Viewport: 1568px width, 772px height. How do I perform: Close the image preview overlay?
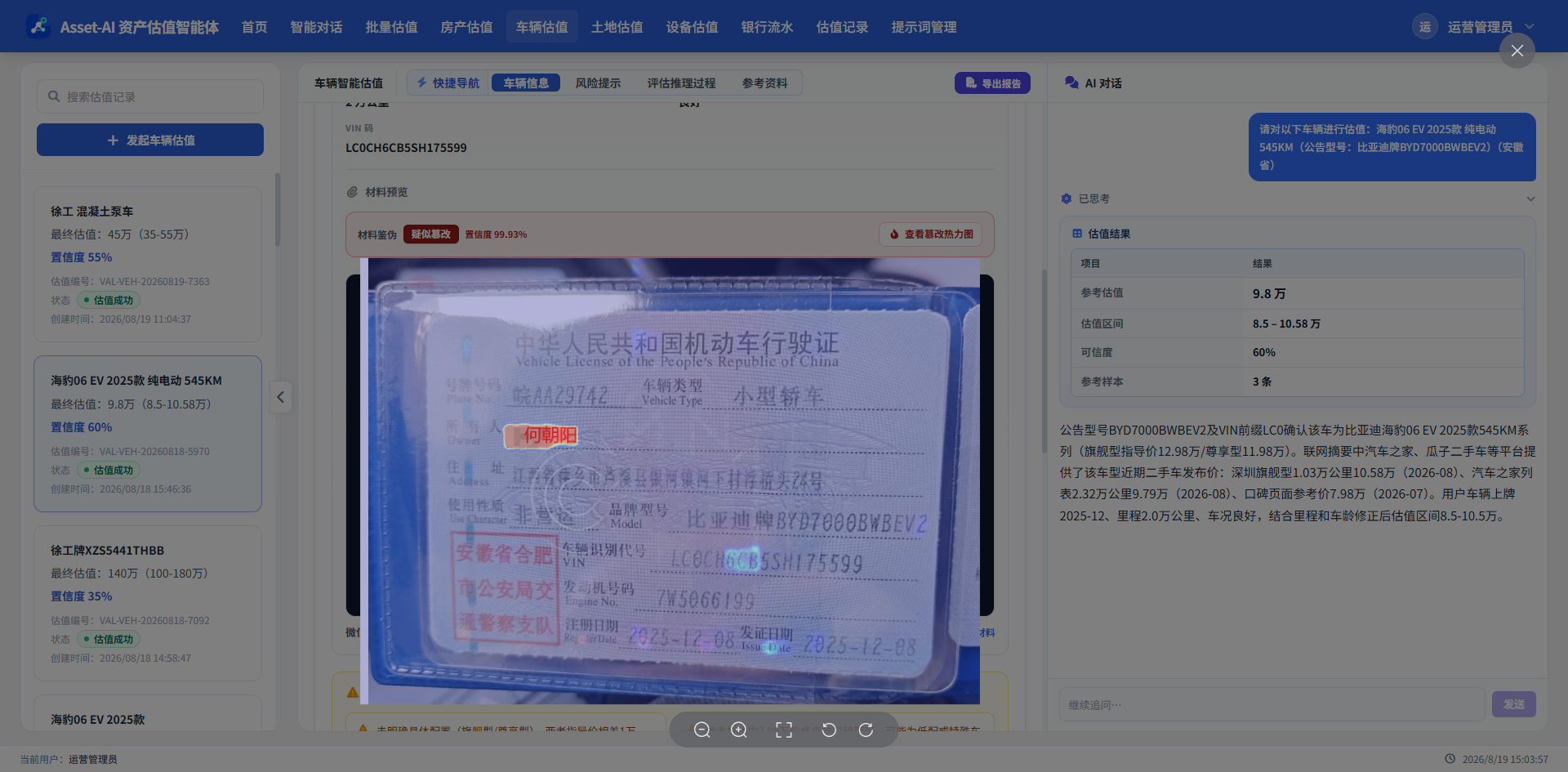click(1517, 51)
